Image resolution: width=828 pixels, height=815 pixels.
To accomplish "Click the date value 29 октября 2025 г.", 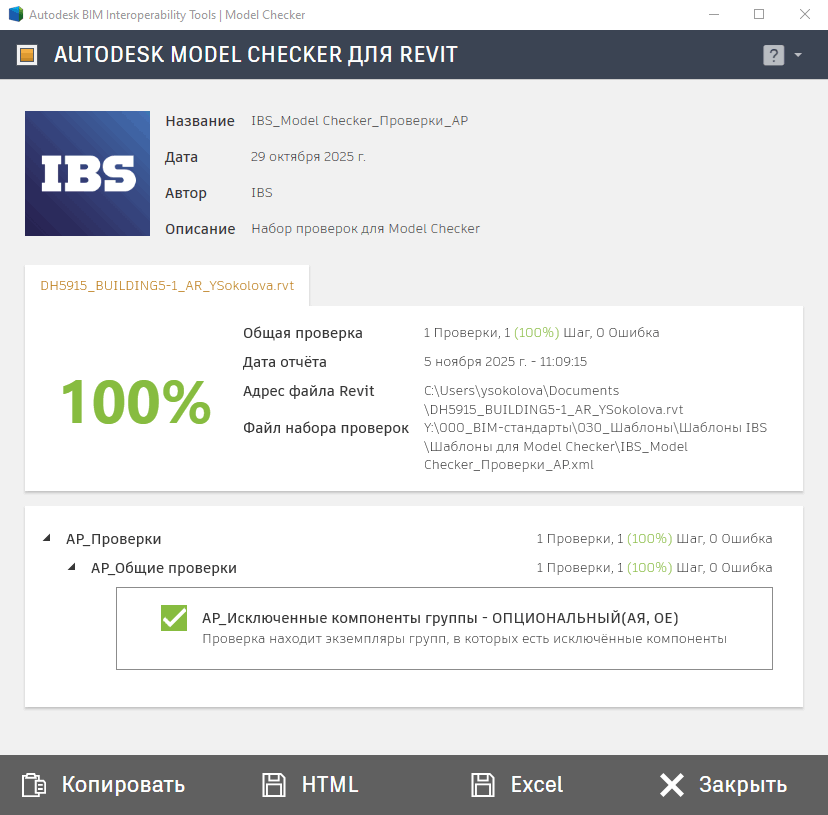I will click(308, 156).
